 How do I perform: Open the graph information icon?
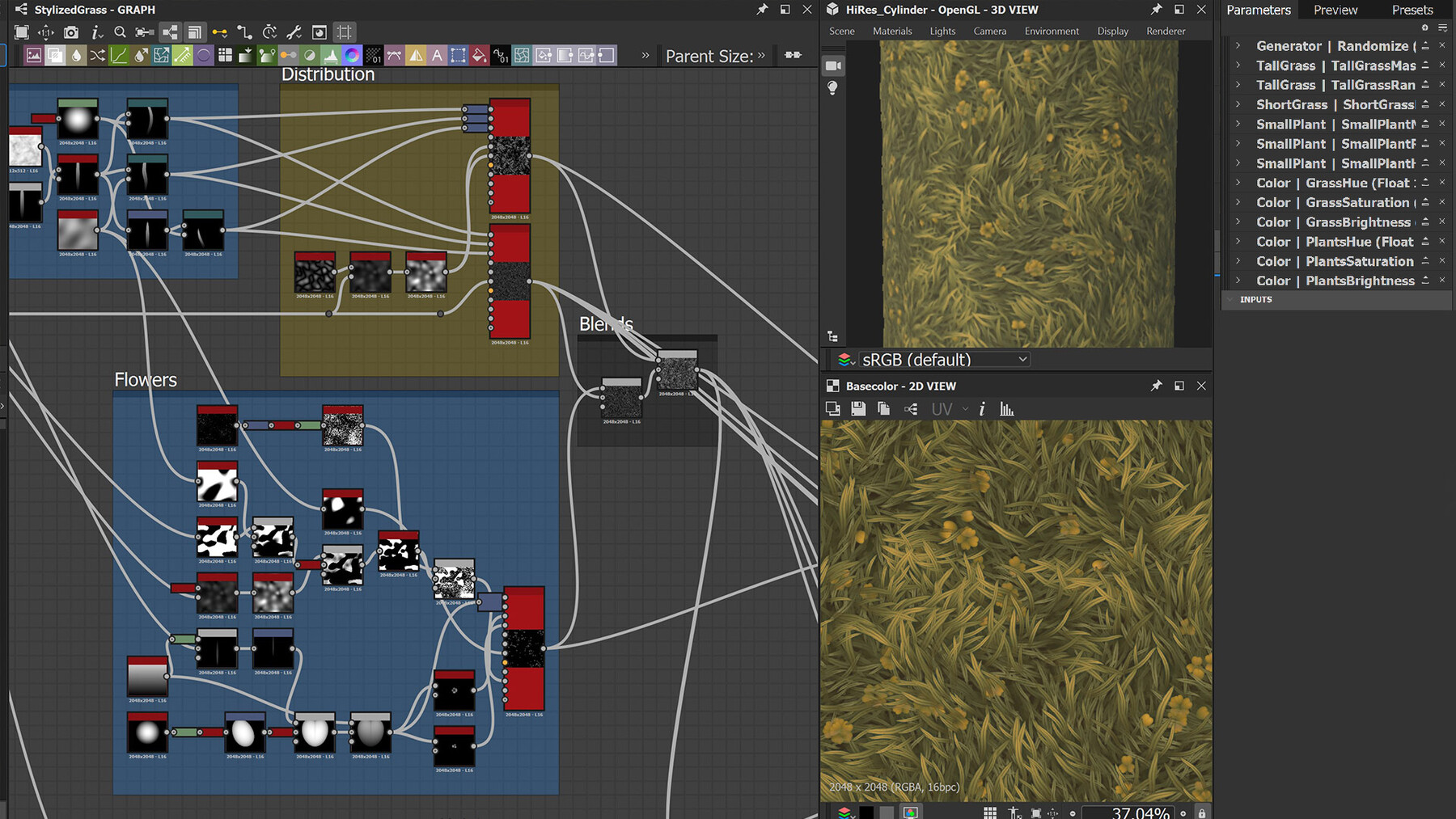coord(97,32)
